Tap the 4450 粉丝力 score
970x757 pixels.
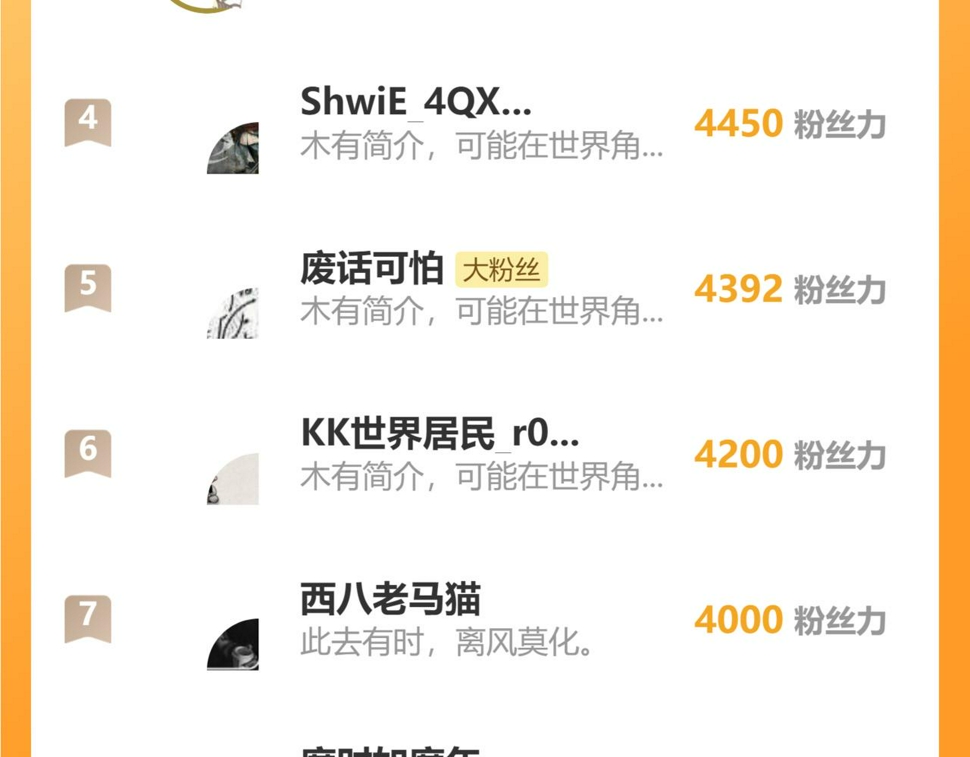point(790,123)
